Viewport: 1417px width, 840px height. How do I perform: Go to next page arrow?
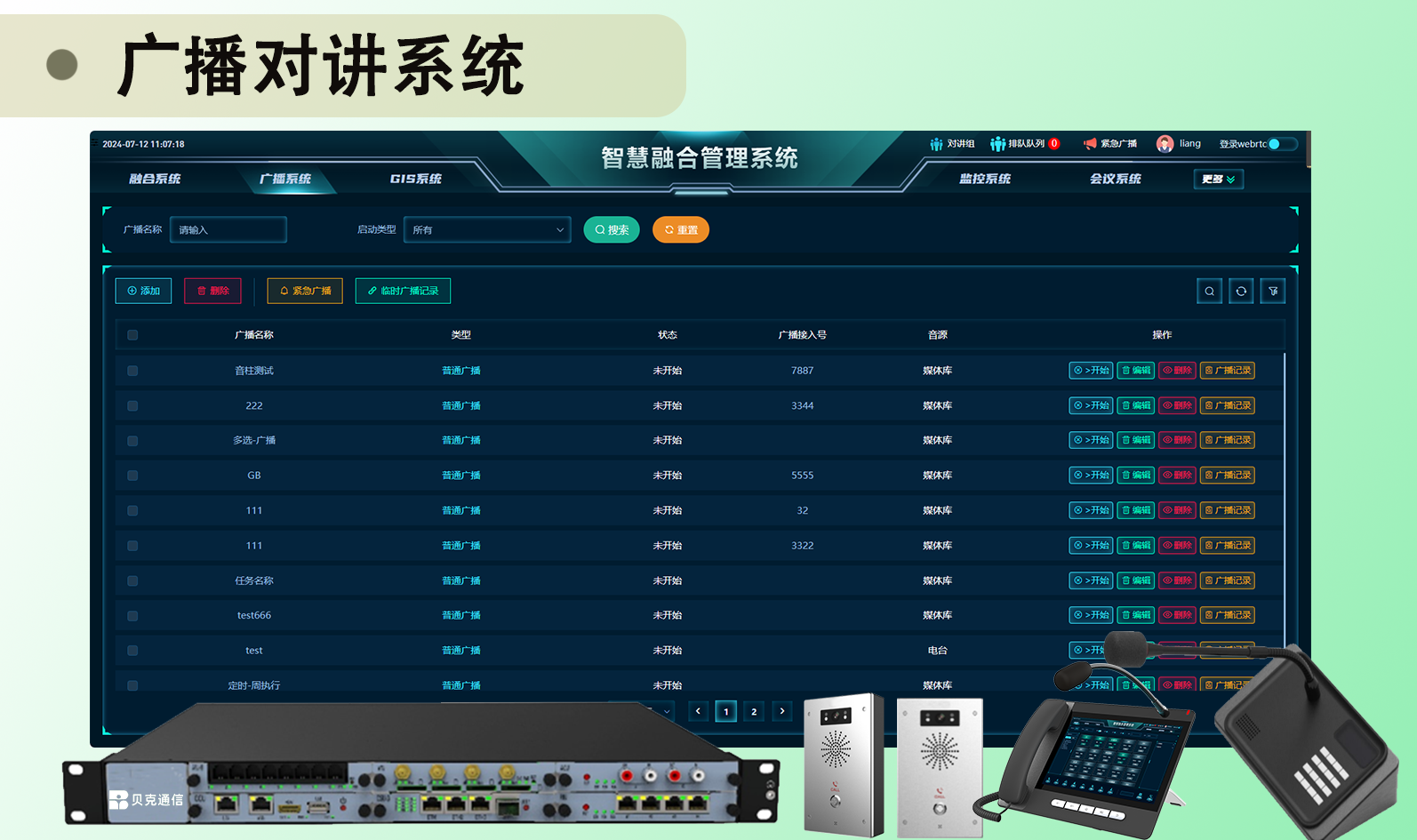click(782, 711)
